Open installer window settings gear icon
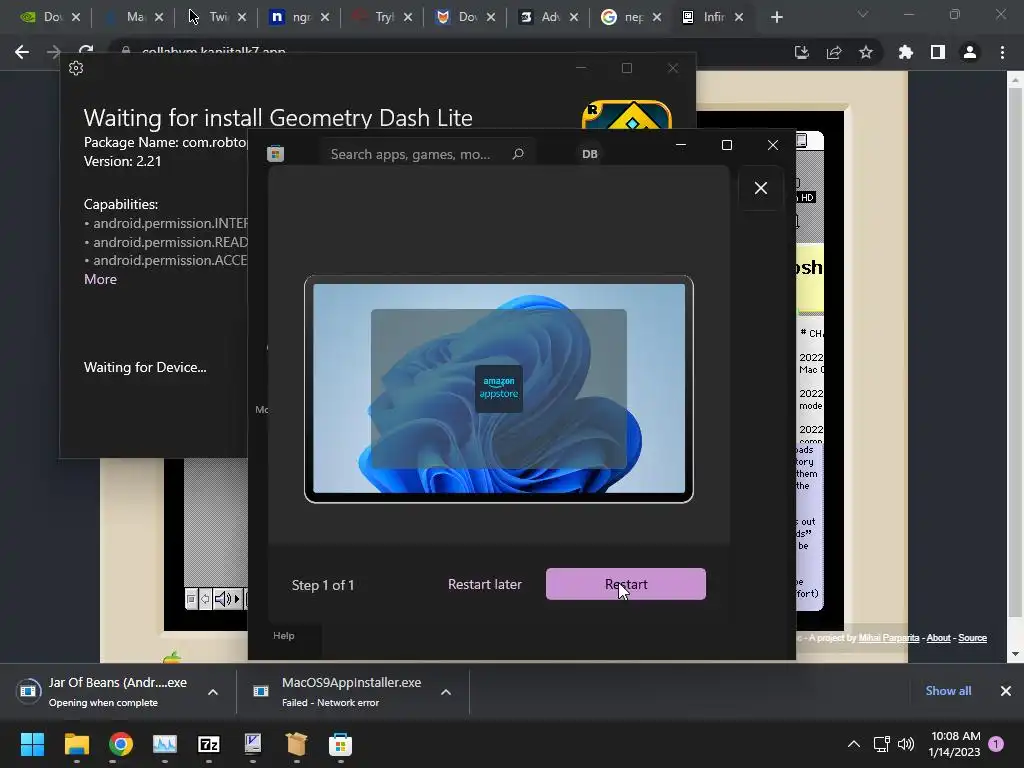 click(x=76, y=68)
